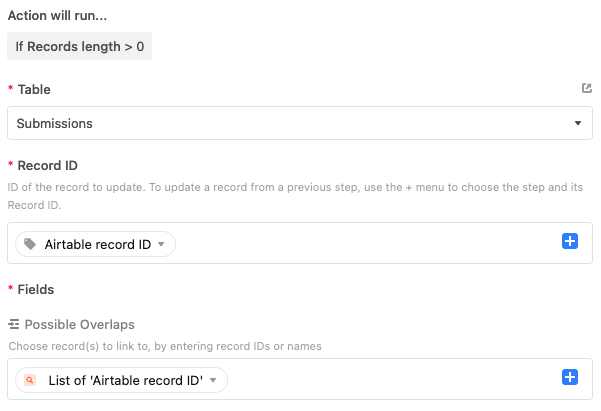
Task: Expand the Airtable record ID token caret
Action: (x=161, y=244)
